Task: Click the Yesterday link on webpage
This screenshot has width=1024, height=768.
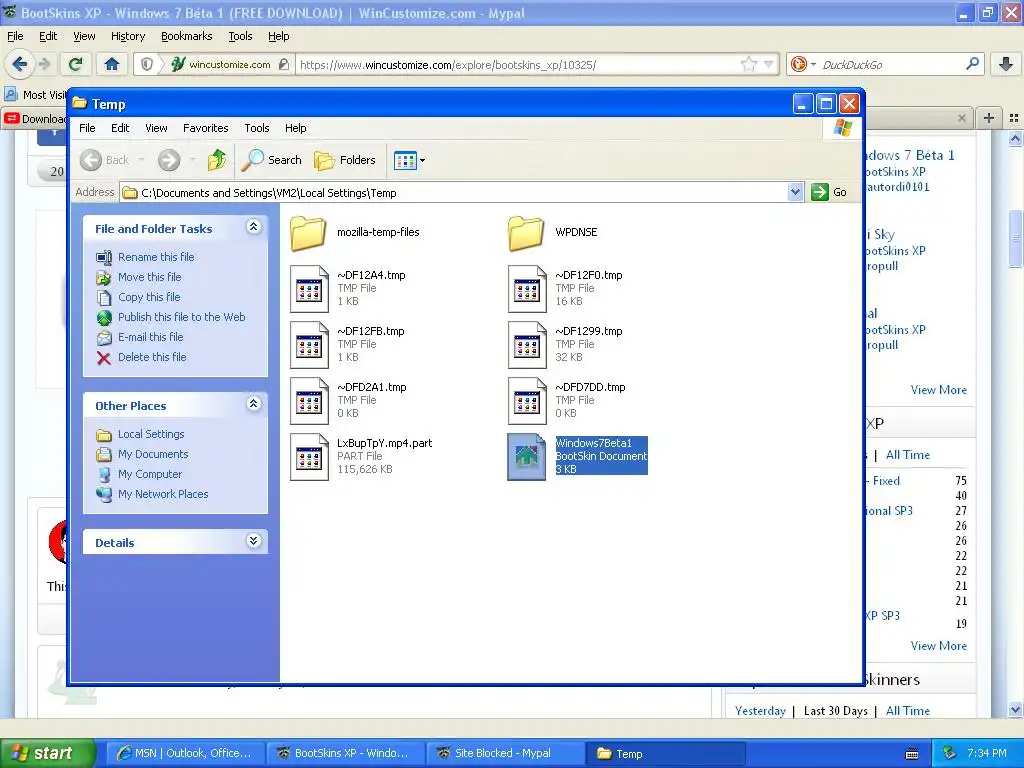Action: click(x=760, y=711)
